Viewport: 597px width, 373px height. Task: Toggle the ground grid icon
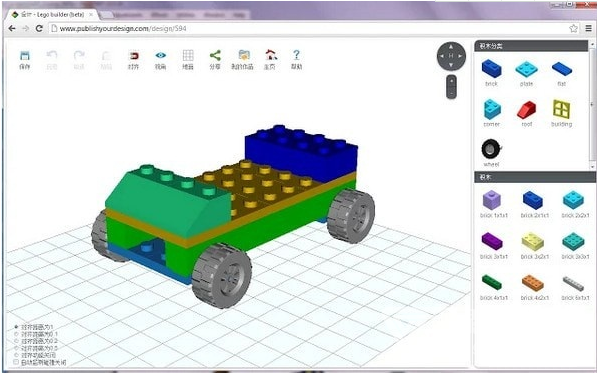188,60
